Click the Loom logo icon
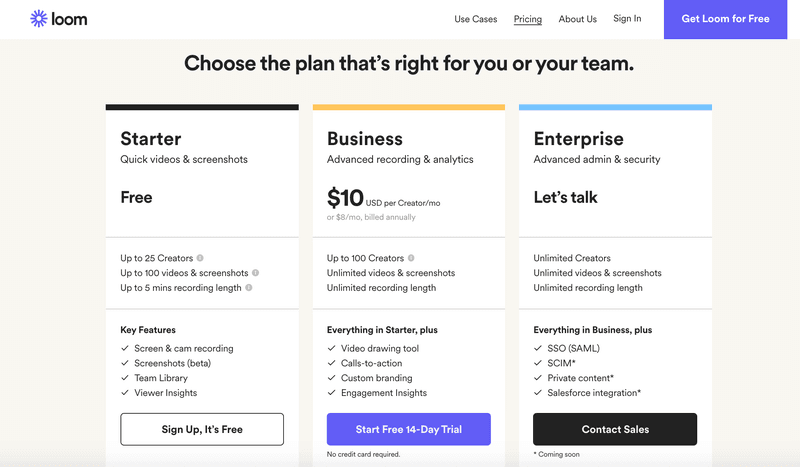Viewport: 800px width, 467px height. click(39, 19)
